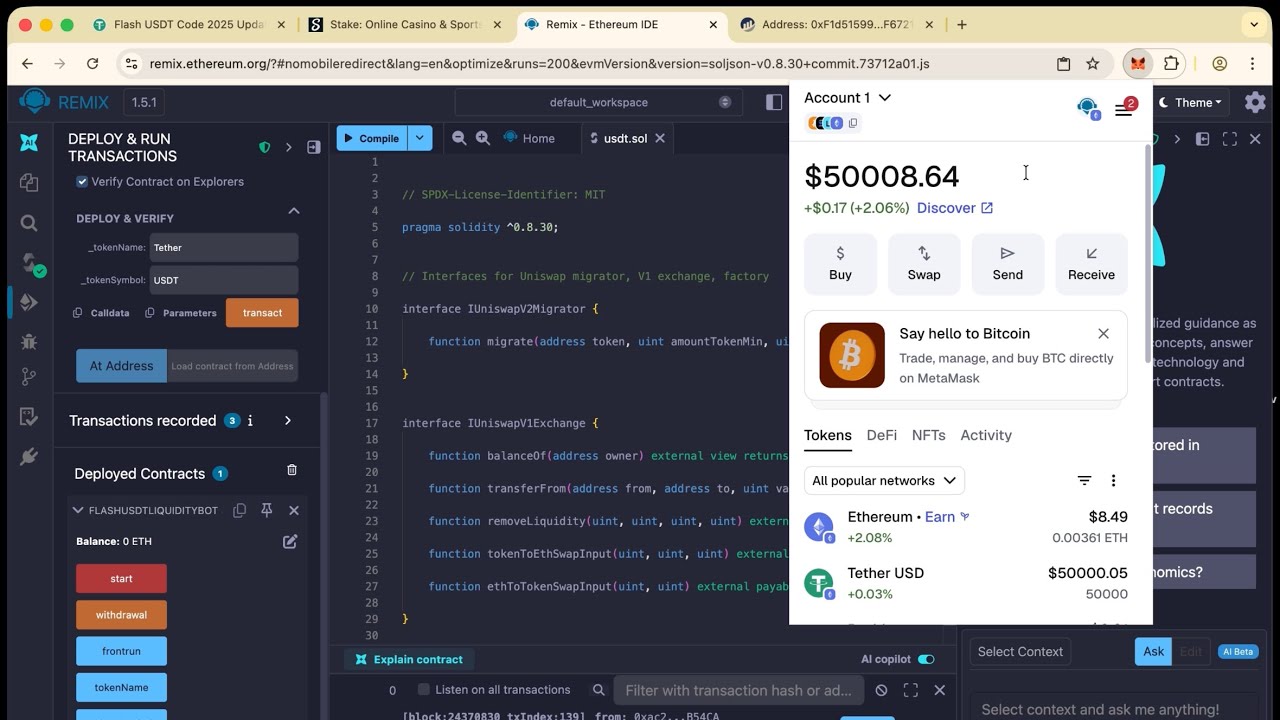
Task: Open the All popular networks dropdown
Action: (884, 481)
